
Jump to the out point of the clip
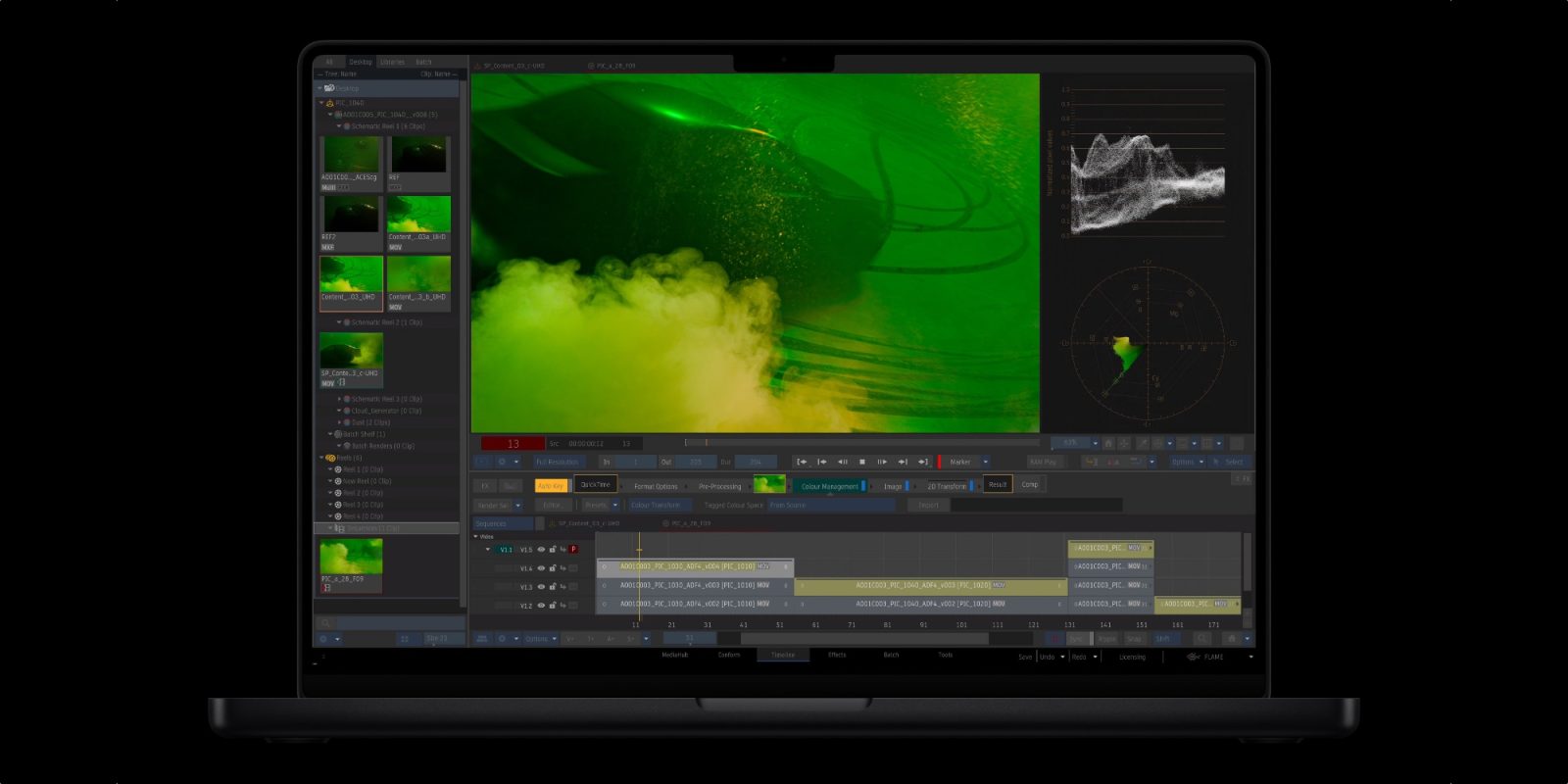(x=922, y=462)
